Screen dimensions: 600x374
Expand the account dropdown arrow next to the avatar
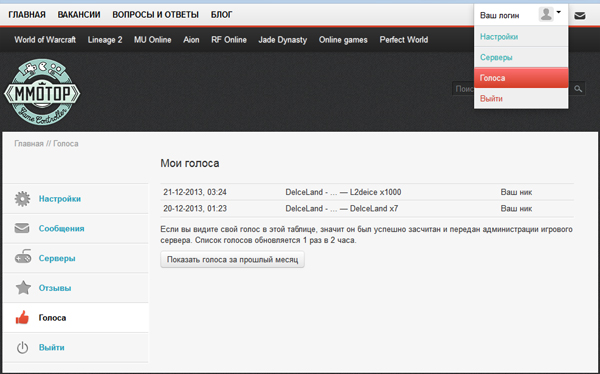point(558,12)
